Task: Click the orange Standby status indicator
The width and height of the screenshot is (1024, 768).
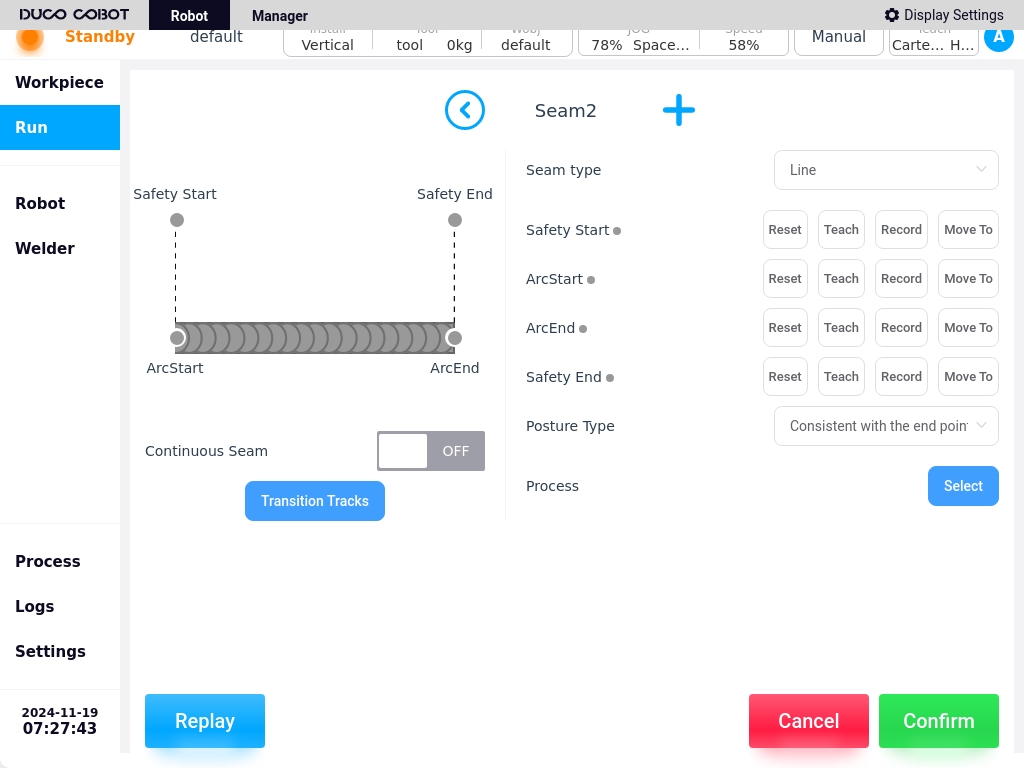Action: tap(29, 38)
